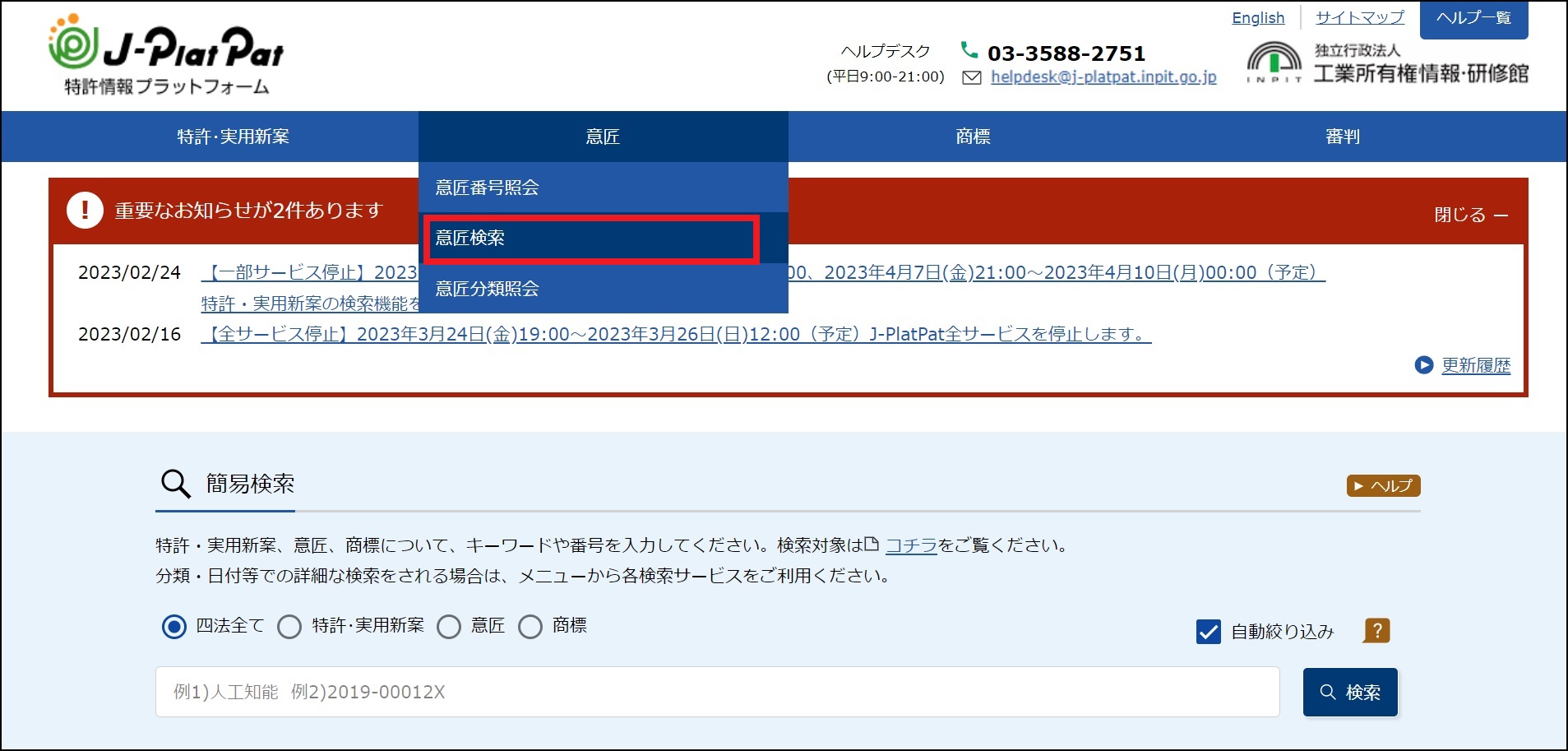The height and width of the screenshot is (751, 1568).
Task: Click the question mark help icon
Action: tap(1376, 631)
